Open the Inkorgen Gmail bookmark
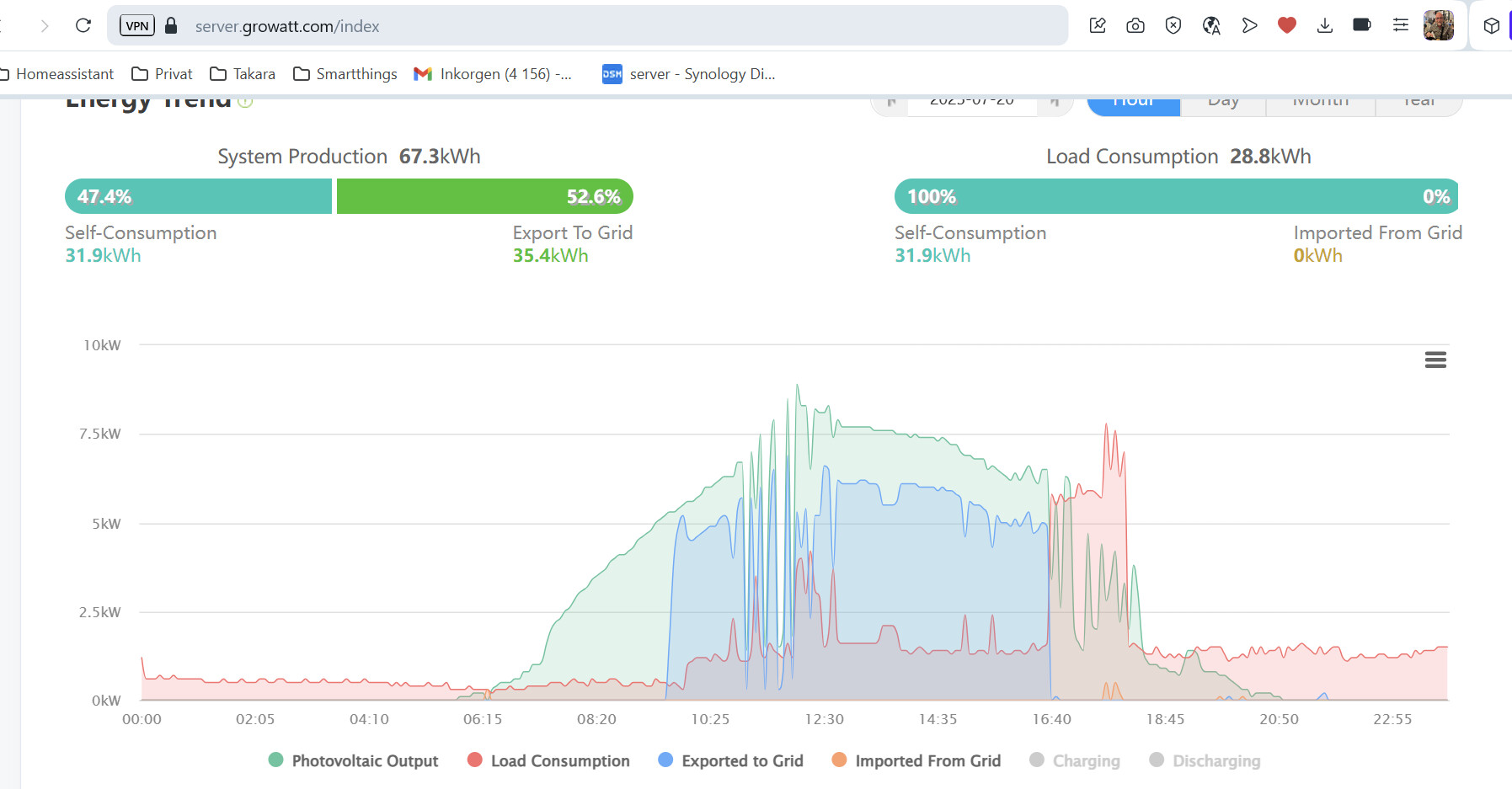 tap(494, 74)
